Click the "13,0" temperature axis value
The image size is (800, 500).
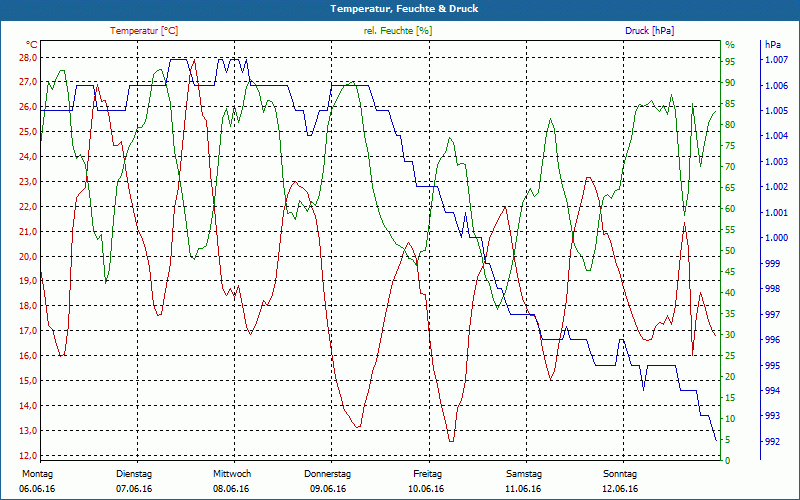click(x=28, y=431)
